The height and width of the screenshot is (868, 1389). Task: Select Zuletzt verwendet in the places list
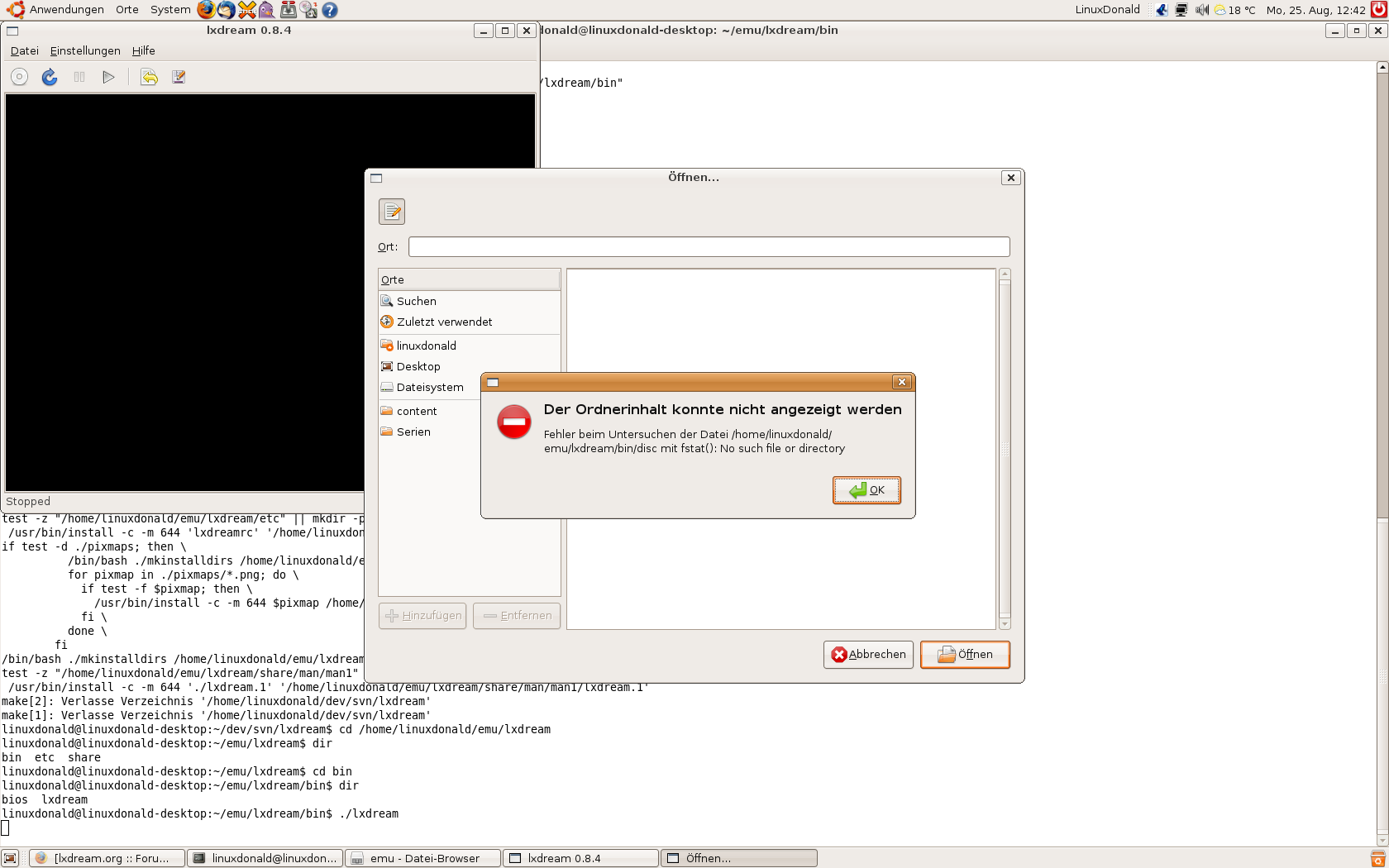coord(444,322)
